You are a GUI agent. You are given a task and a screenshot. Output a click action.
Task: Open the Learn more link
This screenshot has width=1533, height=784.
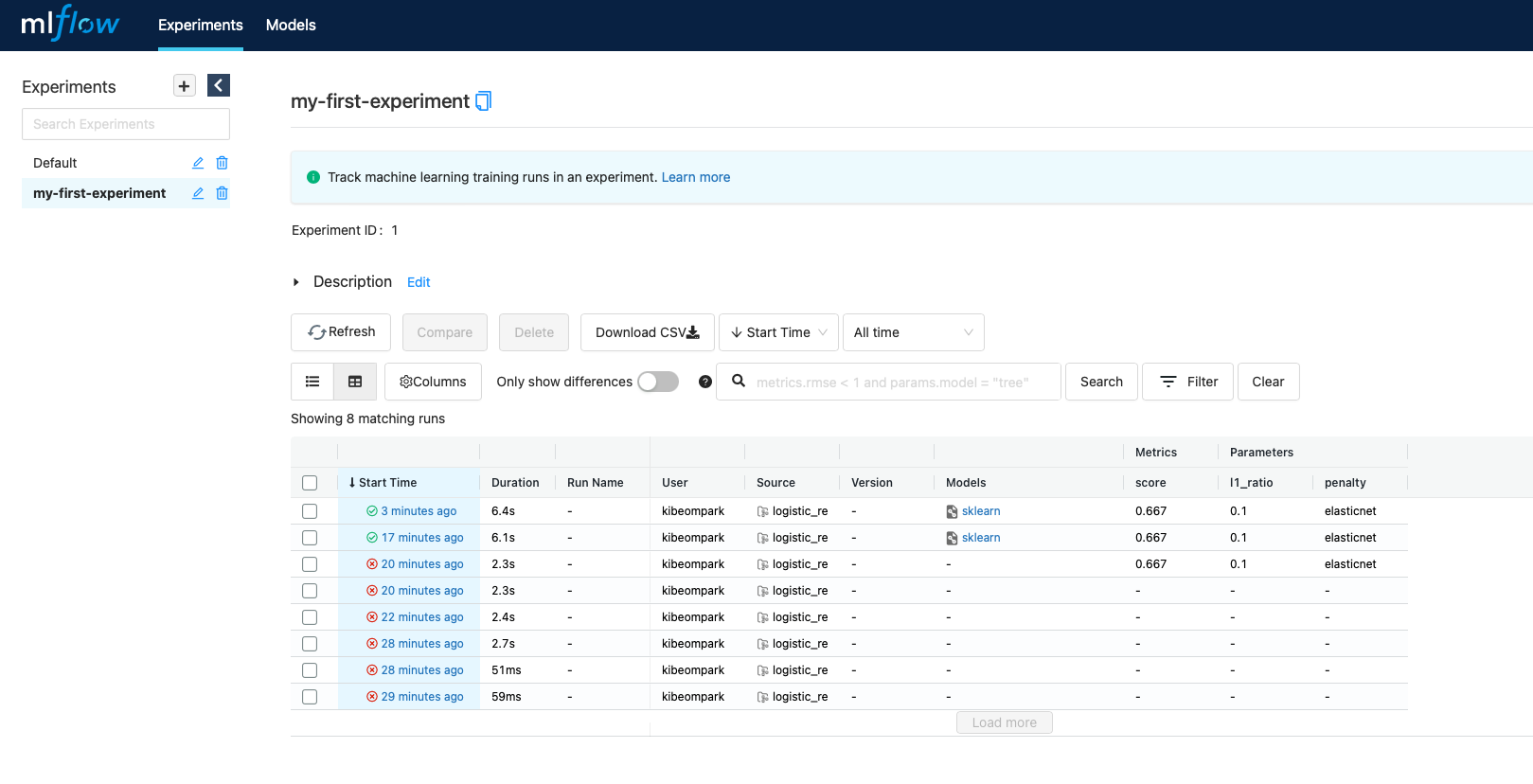[696, 177]
